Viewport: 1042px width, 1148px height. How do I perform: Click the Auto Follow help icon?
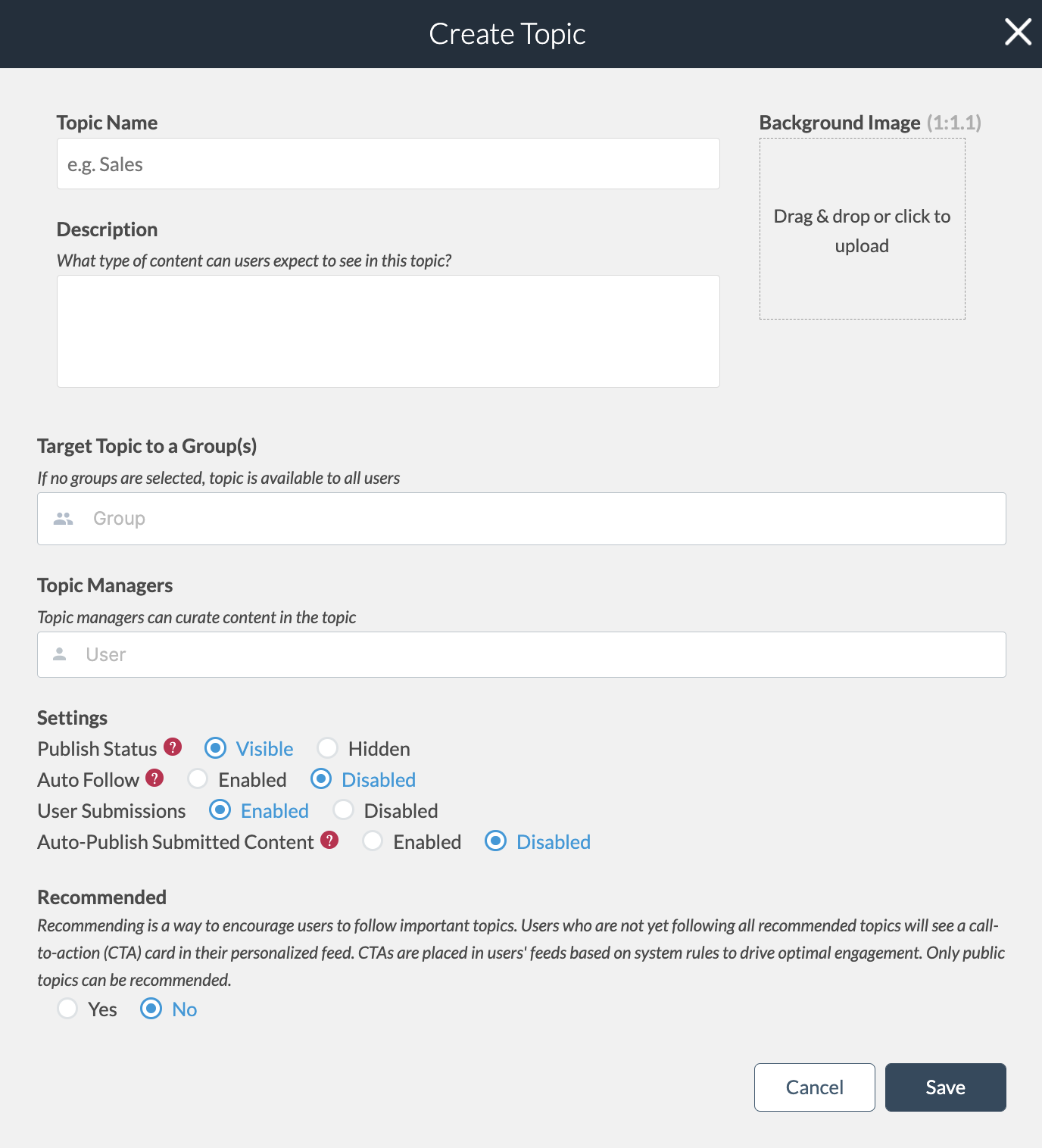click(x=154, y=778)
